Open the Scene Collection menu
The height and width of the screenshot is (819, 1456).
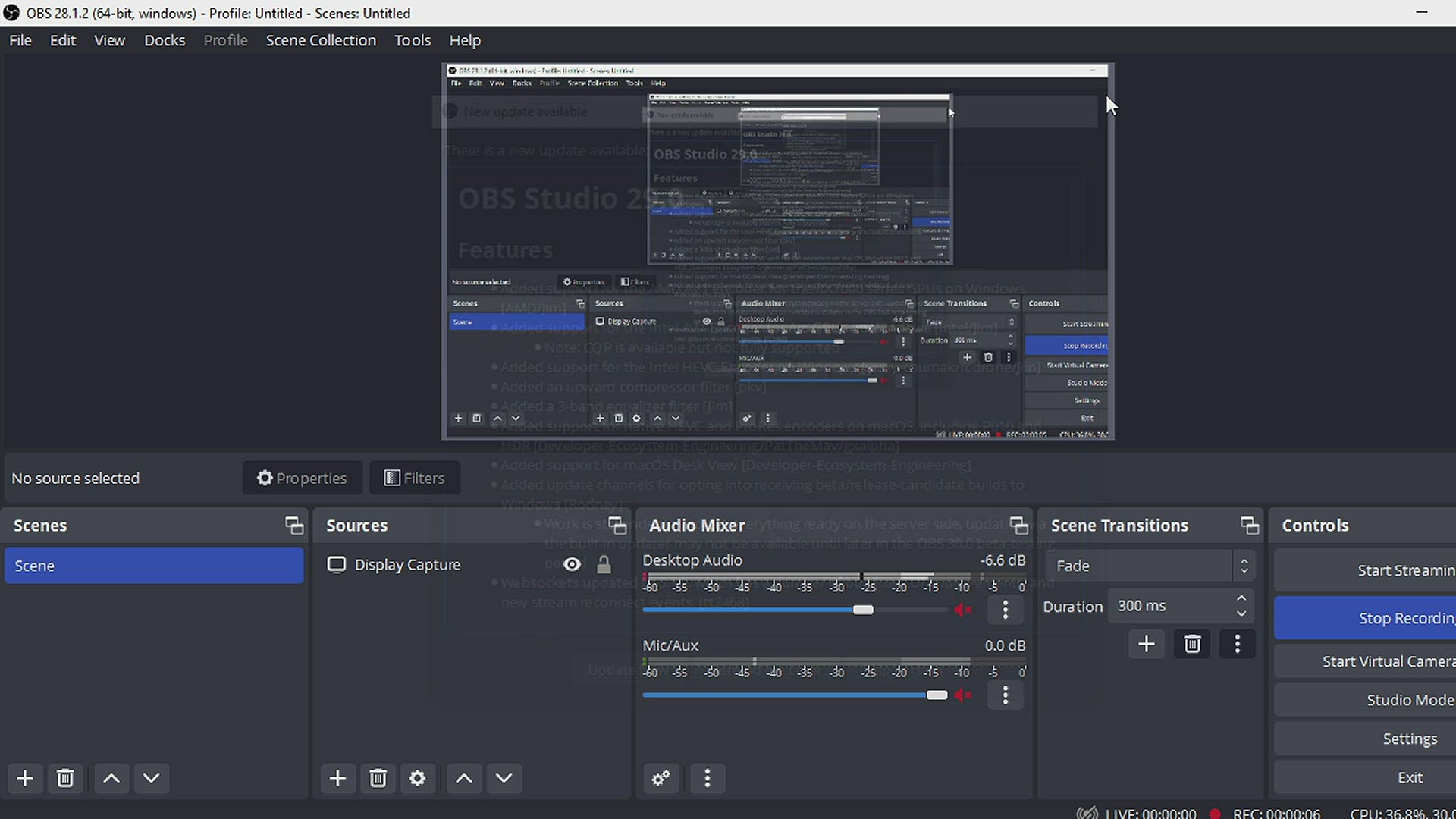[x=321, y=40]
